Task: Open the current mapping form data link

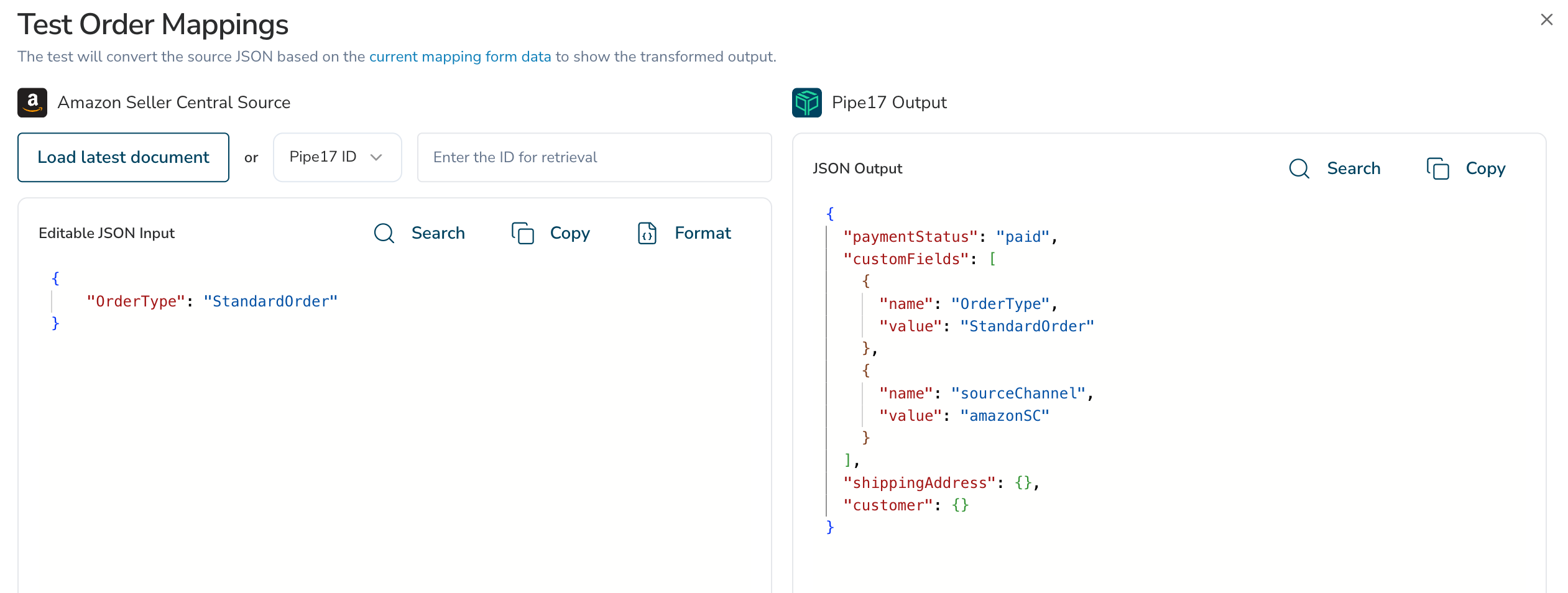Action: point(460,57)
